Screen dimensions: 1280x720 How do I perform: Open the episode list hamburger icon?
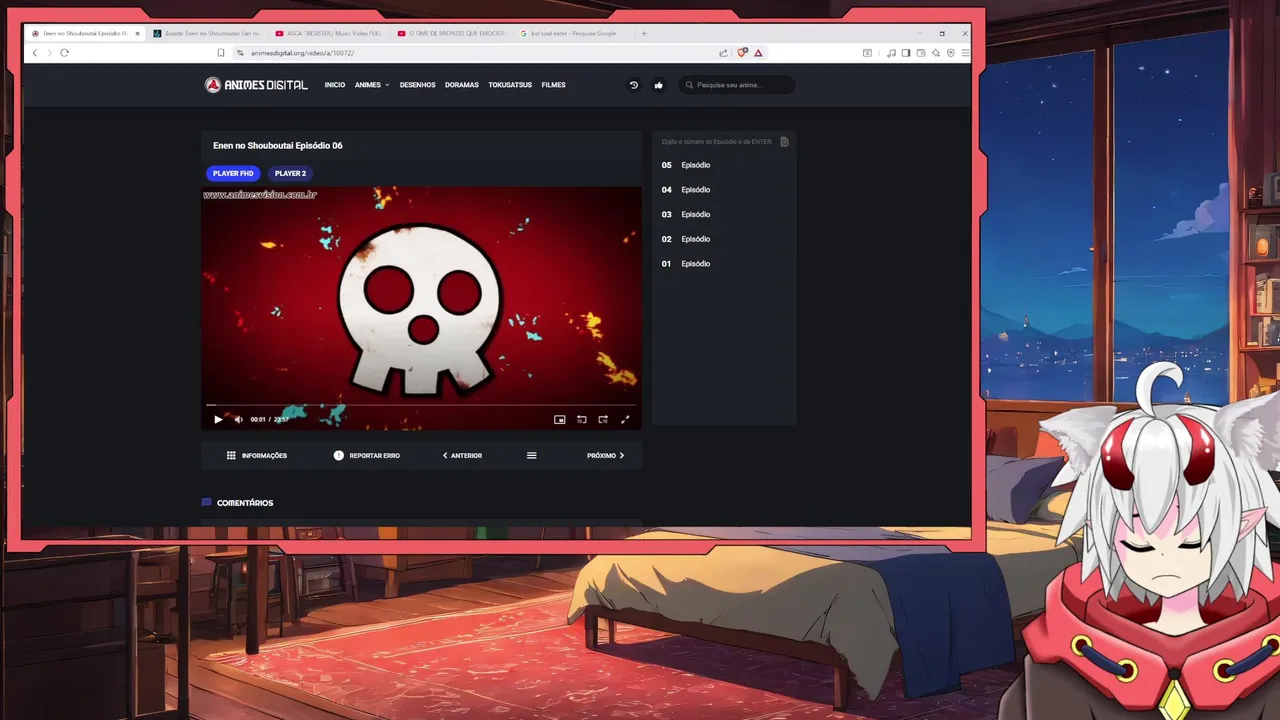[531, 455]
